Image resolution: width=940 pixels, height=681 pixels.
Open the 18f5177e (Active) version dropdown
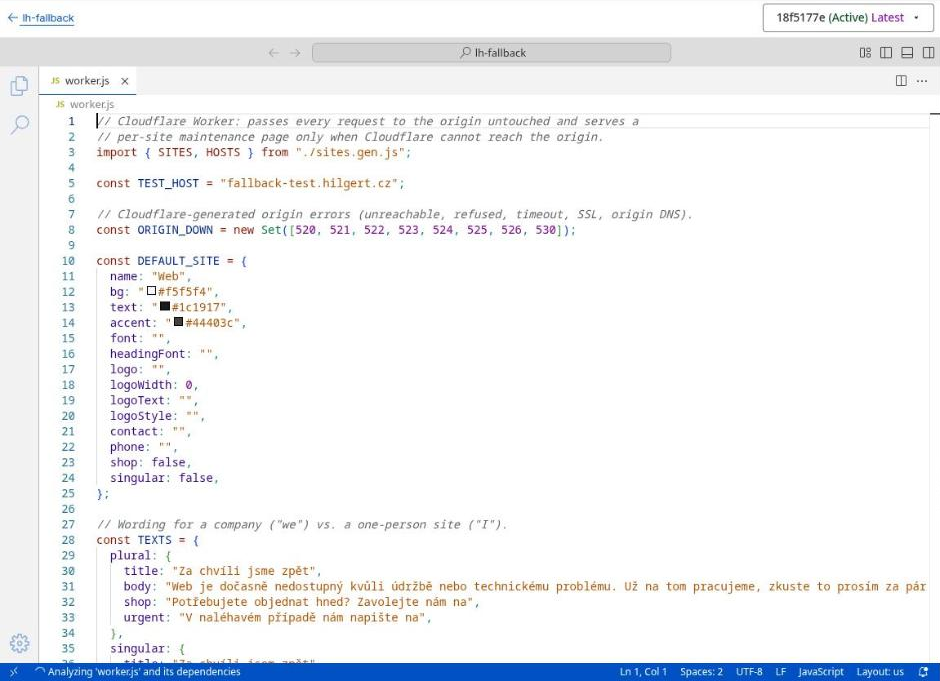click(848, 18)
